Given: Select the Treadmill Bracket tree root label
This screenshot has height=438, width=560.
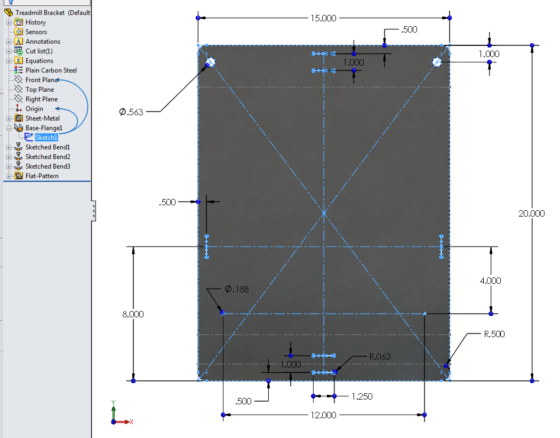Looking at the screenshot, I should [53, 13].
